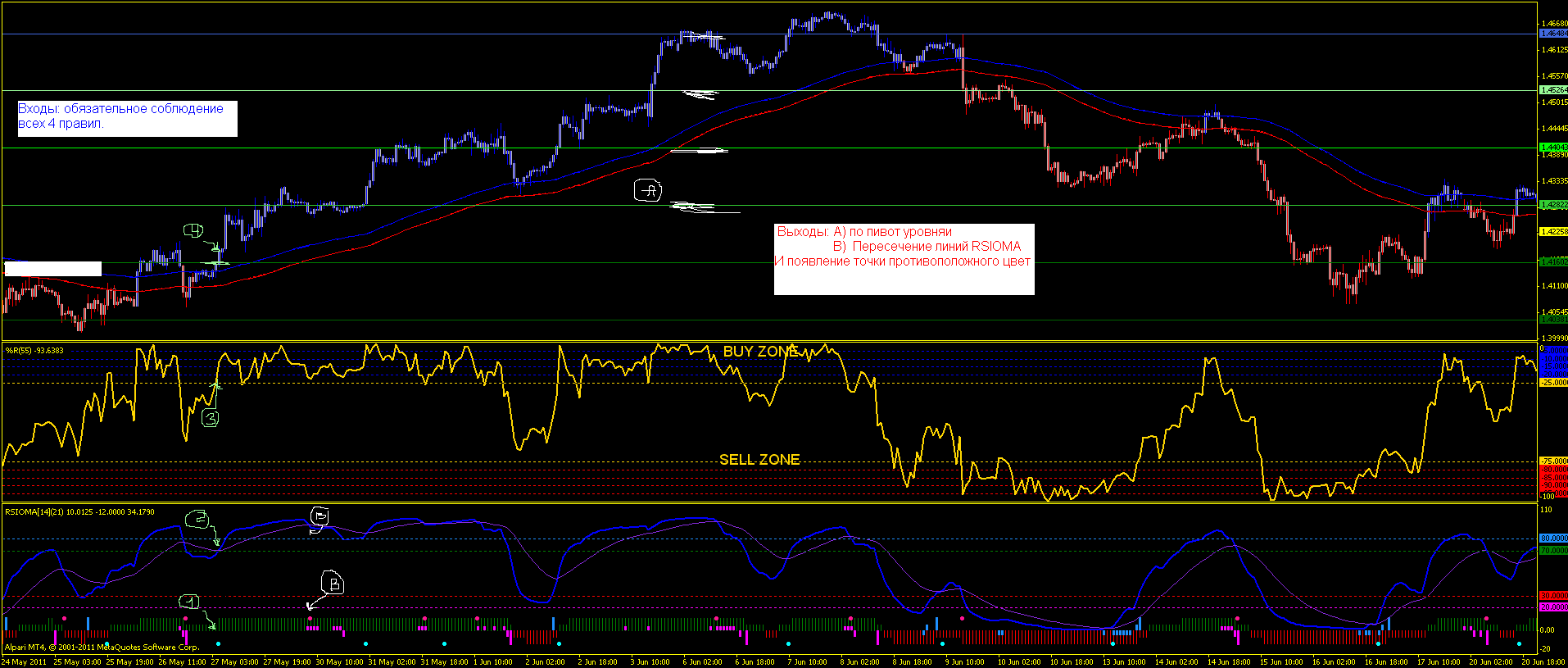Click the magenta 20.0000 RSIOMA level tag
This screenshot has height=668, width=1568.
(x=1554, y=607)
